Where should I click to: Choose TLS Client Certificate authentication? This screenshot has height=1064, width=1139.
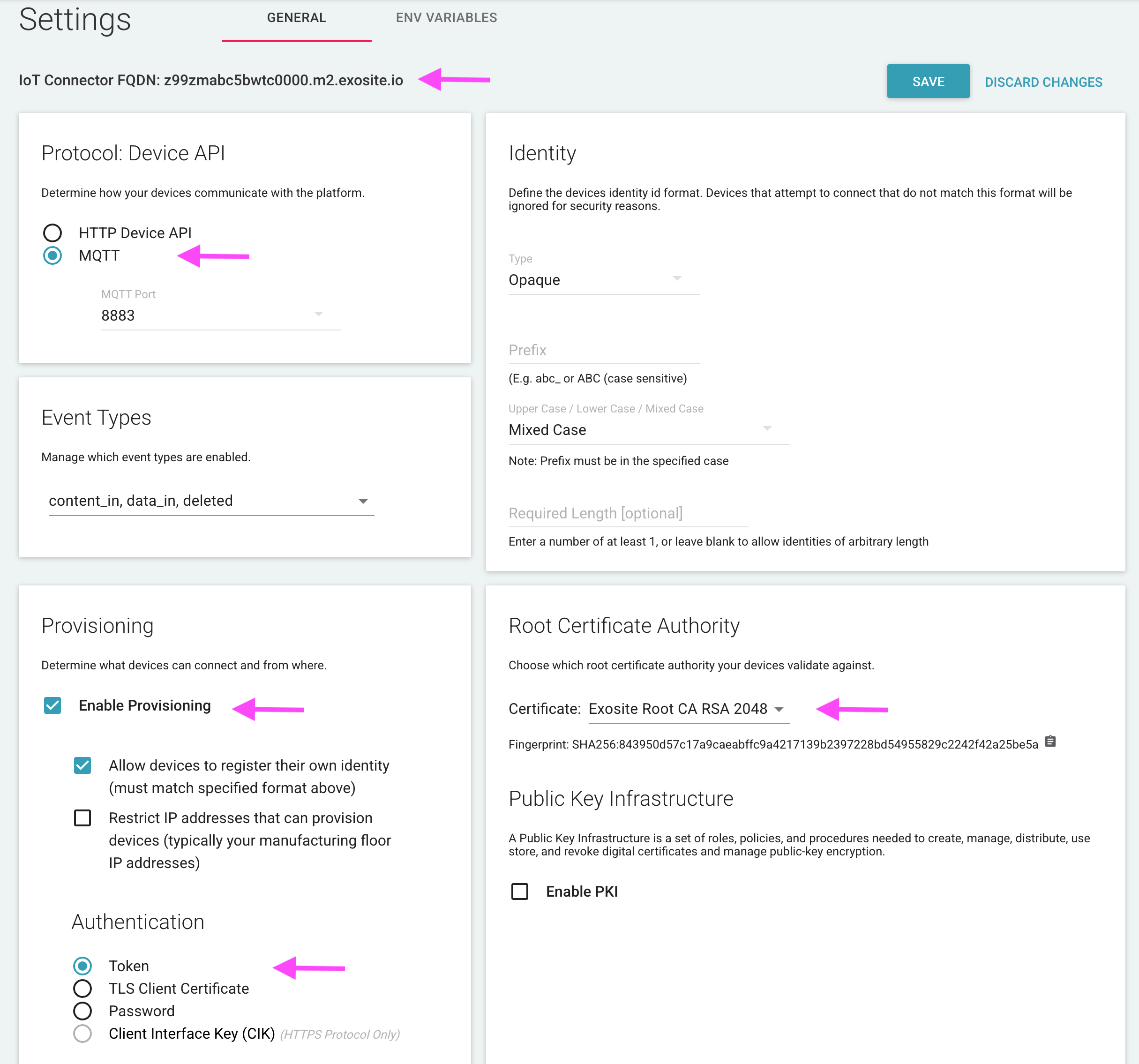pos(82,989)
